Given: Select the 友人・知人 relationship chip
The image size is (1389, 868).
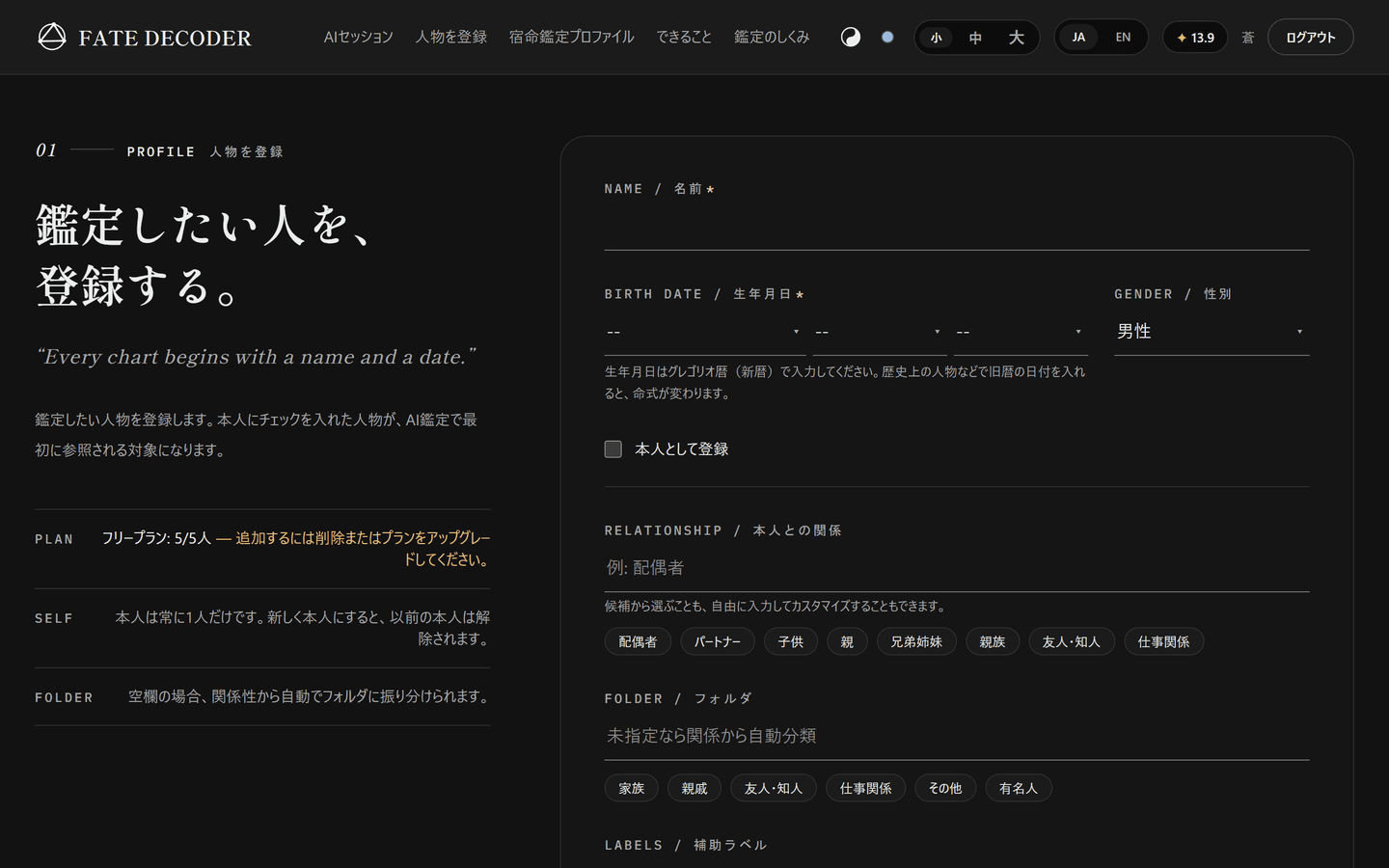Looking at the screenshot, I should click(x=1072, y=642).
